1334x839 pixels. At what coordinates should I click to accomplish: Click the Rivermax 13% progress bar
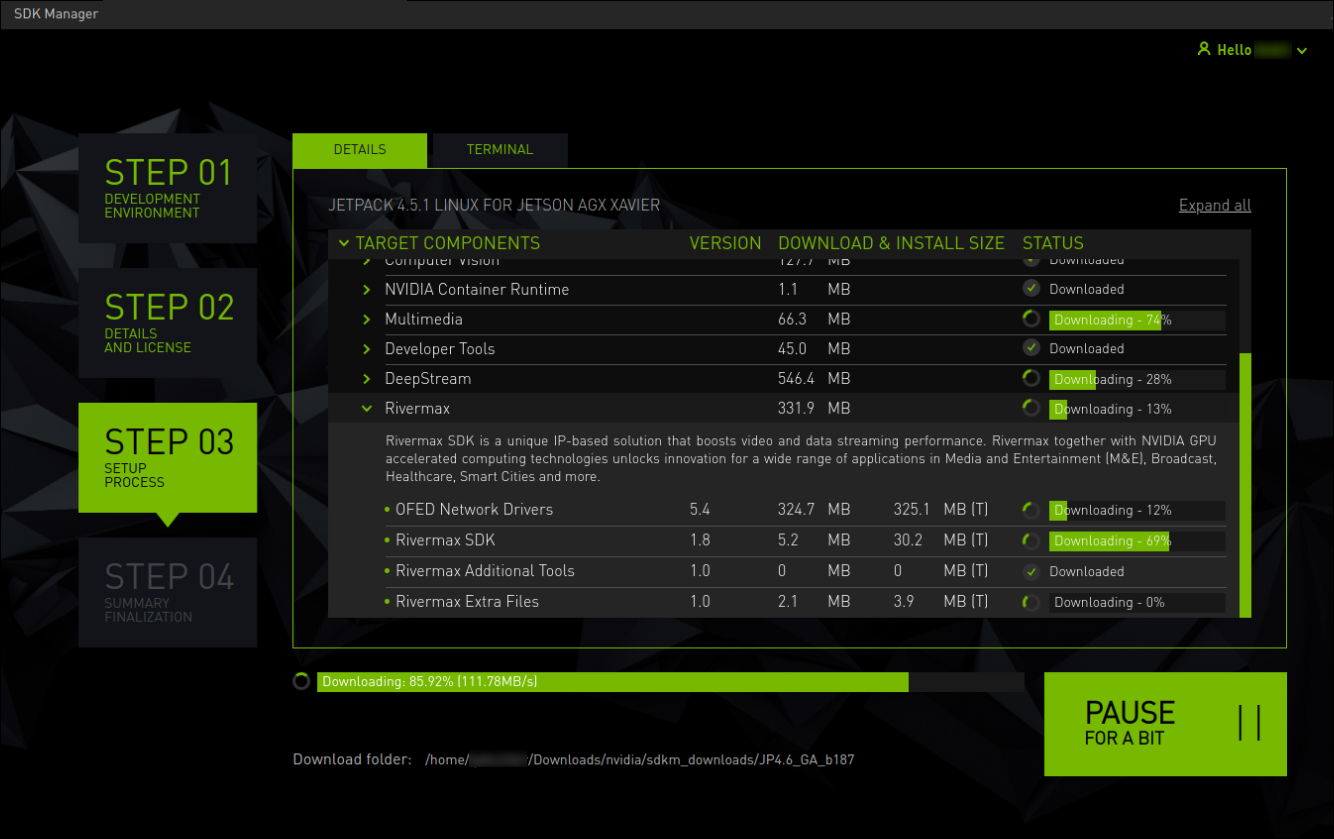tap(1137, 410)
